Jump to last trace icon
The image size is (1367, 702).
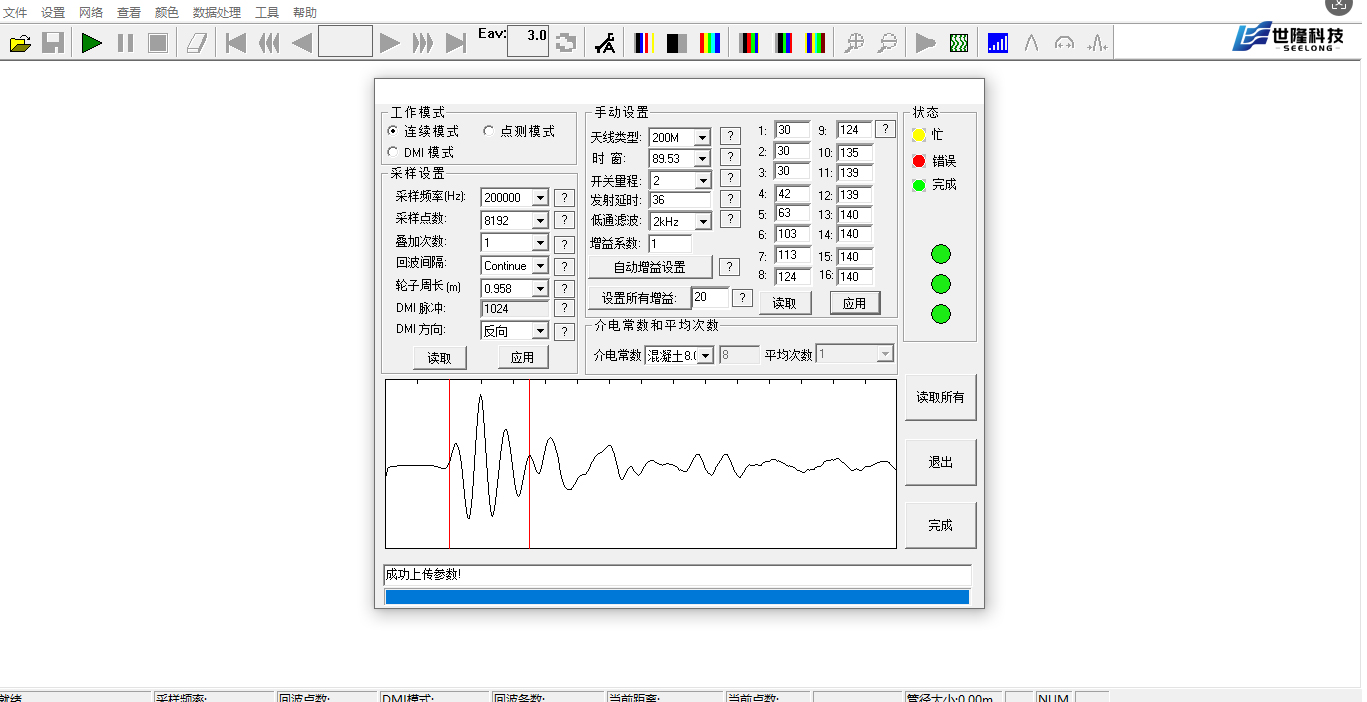pyautogui.click(x=456, y=43)
